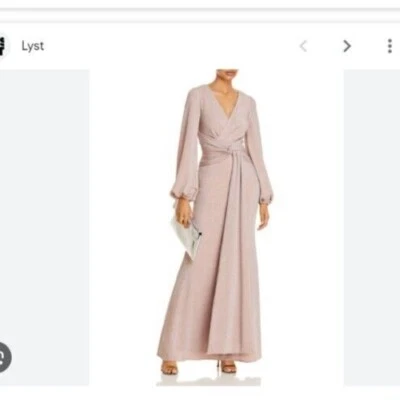Open the pink dress product image
Screen dimensions: 400x400
217,227
